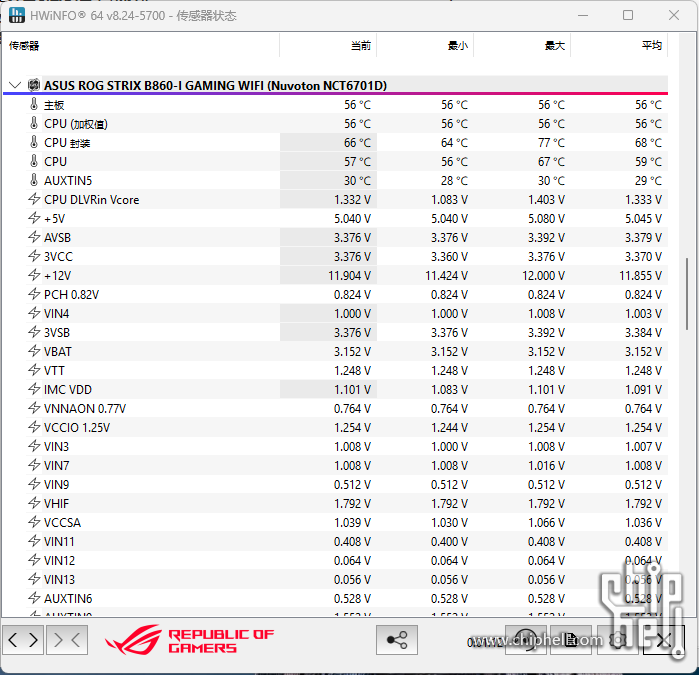Click the 1.403 V maximum Vcore value
This screenshot has height=675, width=699.
point(547,200)
